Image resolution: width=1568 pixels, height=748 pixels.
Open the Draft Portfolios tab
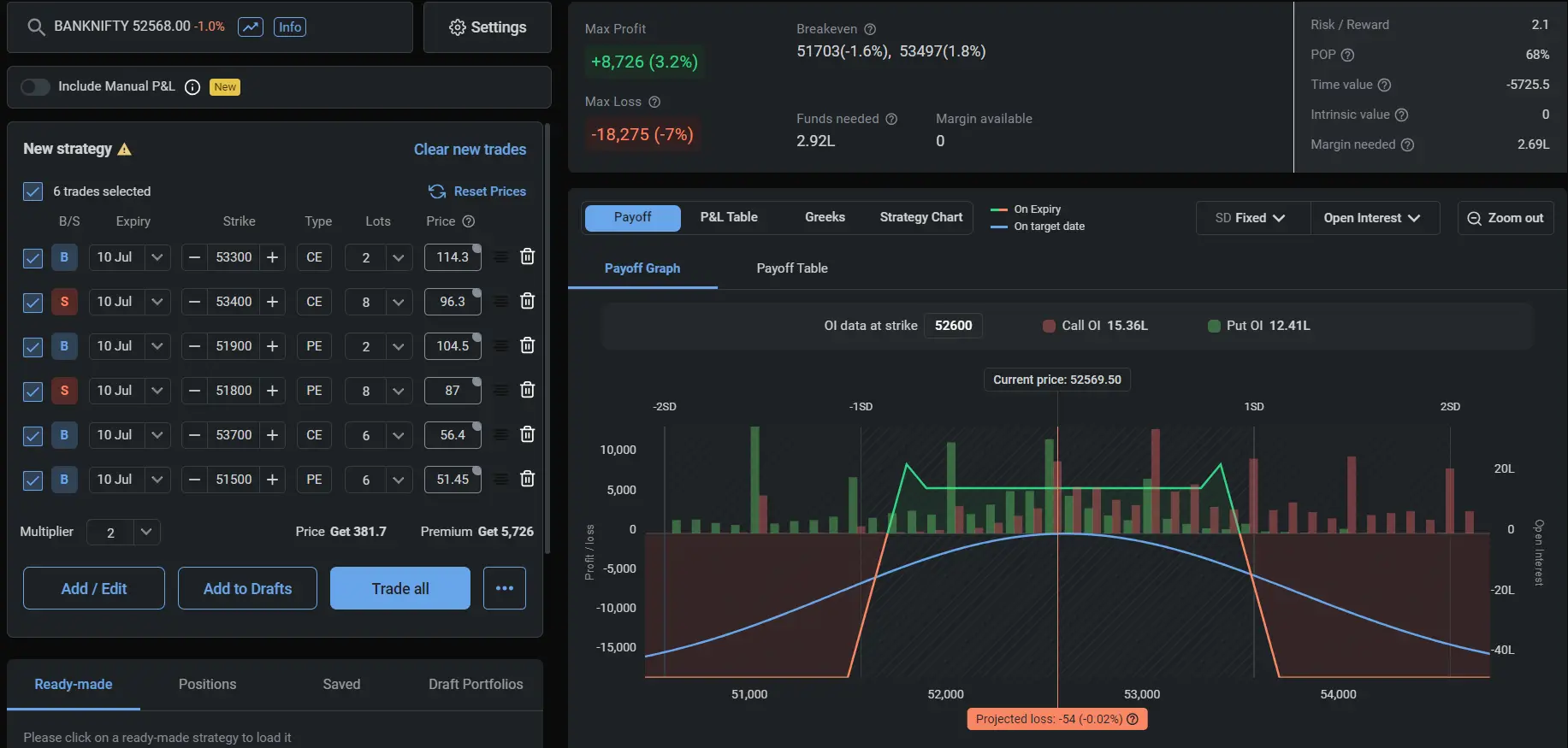pyautogui.click(x=476, y=684)
